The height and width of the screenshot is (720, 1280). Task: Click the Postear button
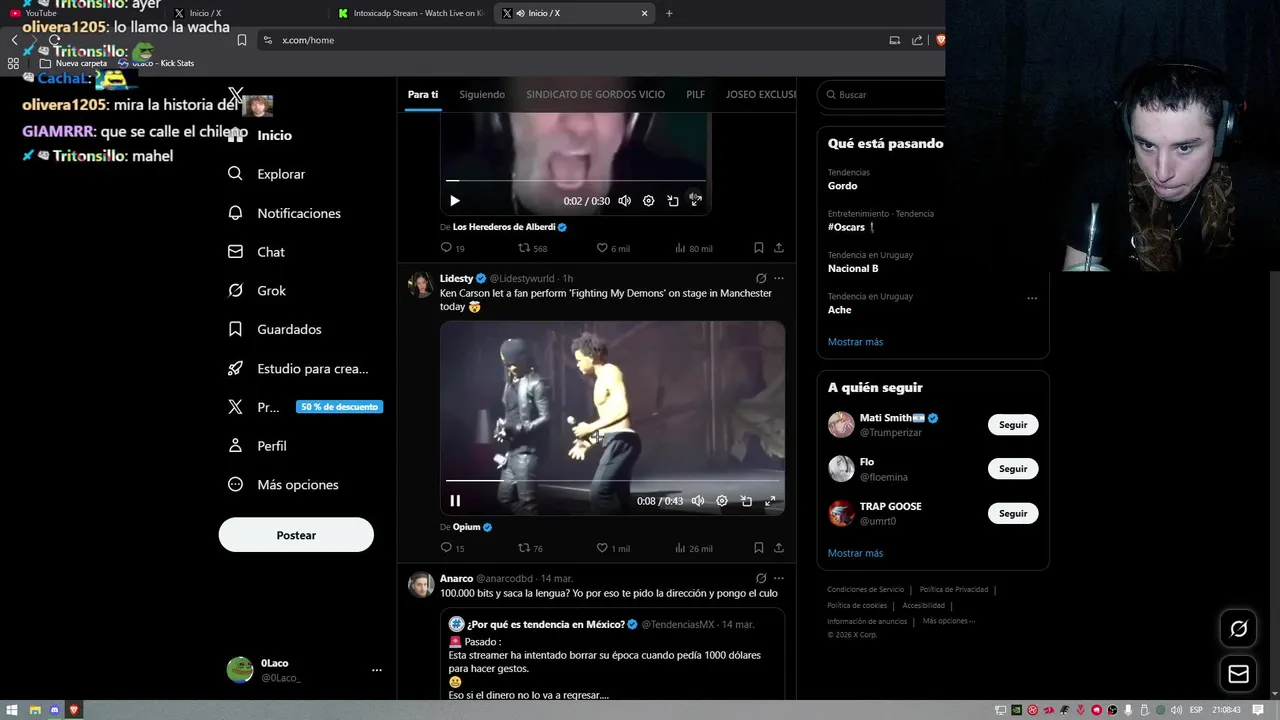click(296, 535)
